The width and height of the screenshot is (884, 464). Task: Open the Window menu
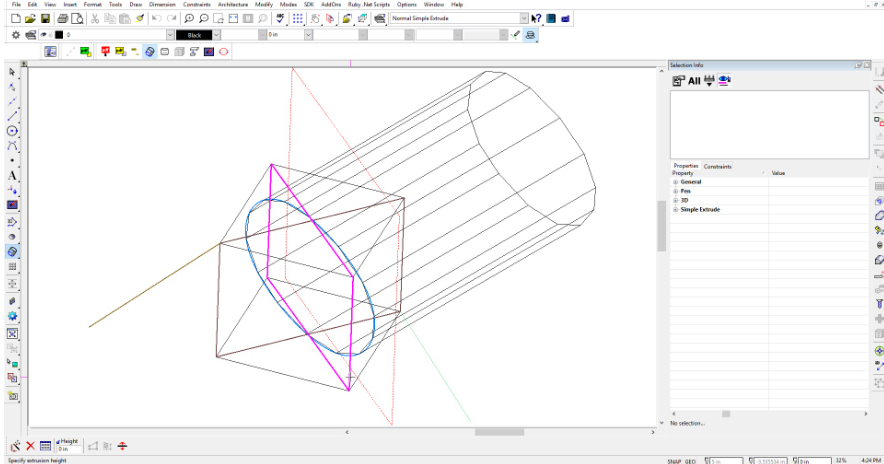coord(434,5)
